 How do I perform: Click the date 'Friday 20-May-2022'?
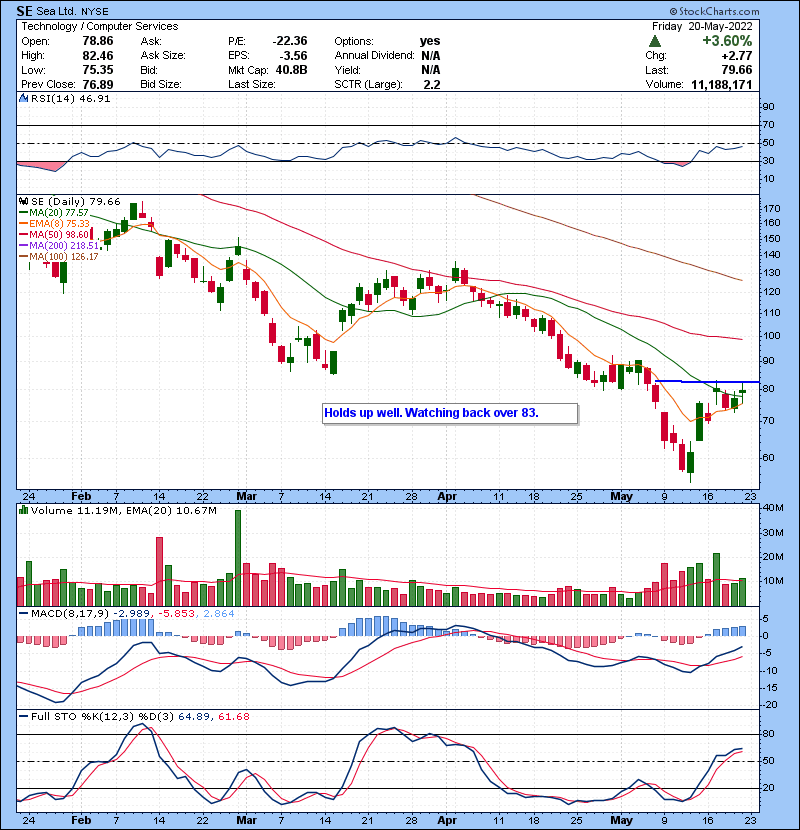pos(702,26)
